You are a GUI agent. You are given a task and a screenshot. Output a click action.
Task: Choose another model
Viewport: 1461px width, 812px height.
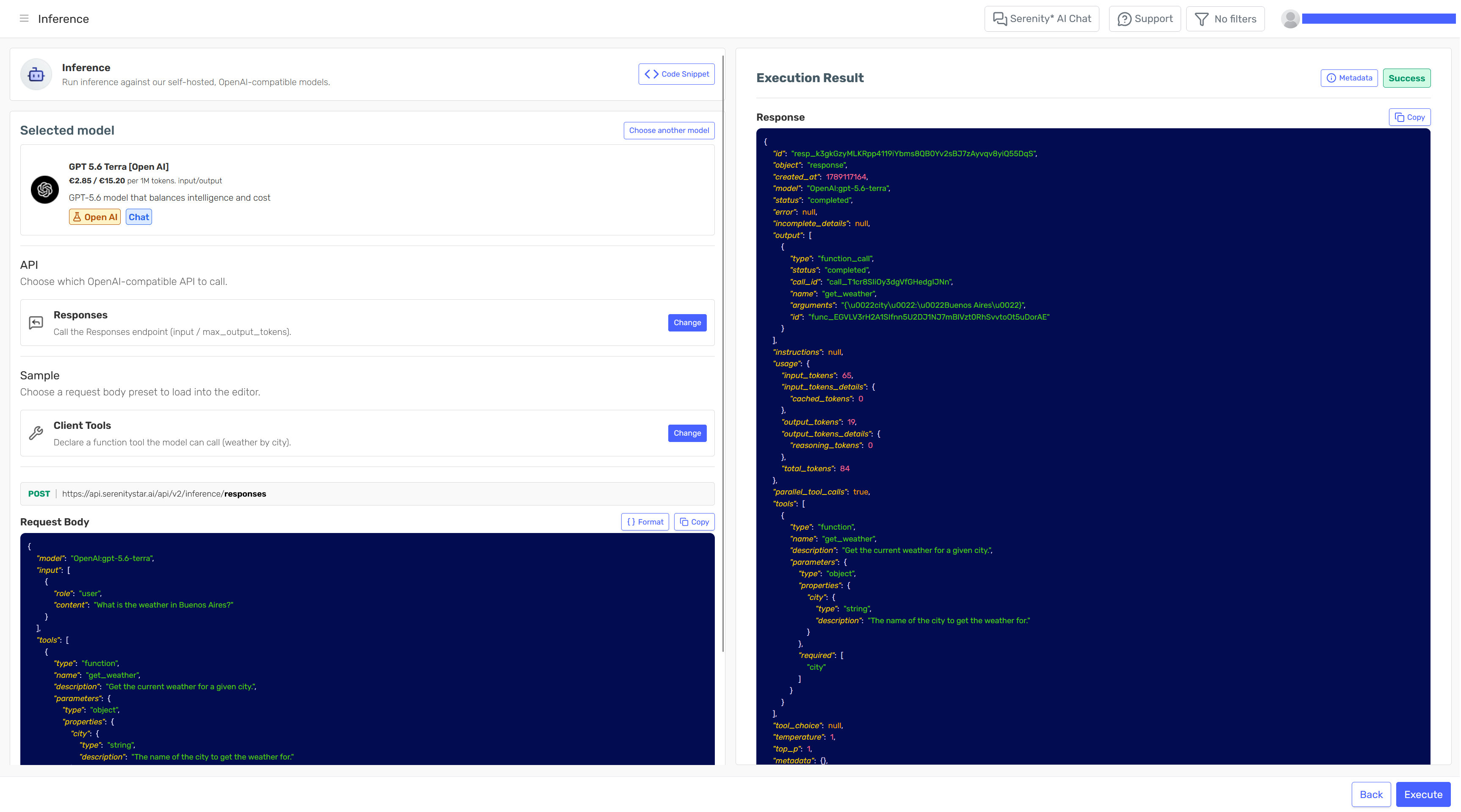click(x=669, y=130)
